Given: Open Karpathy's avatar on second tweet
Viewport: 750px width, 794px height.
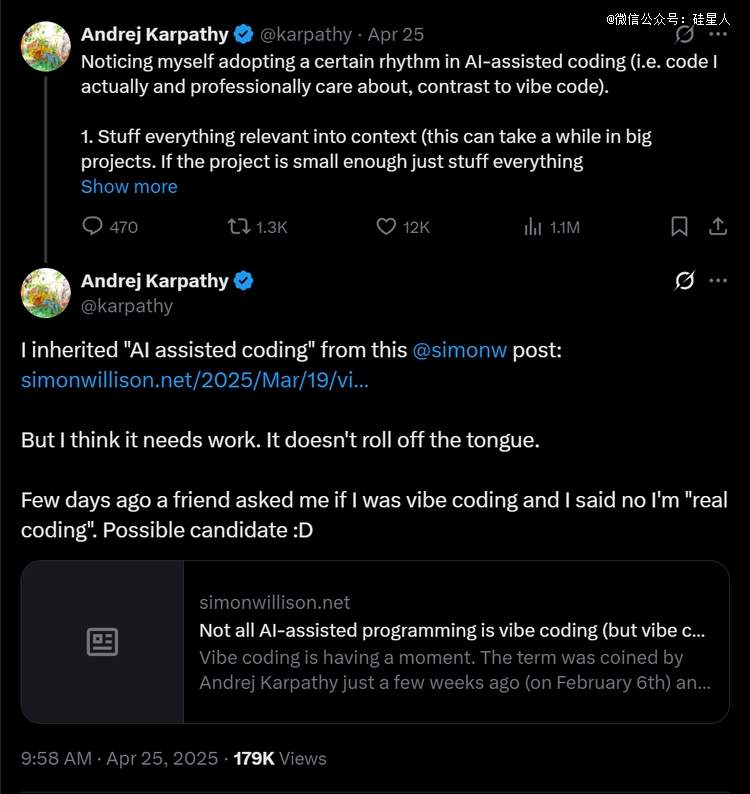Looking at the screenshot, I should [46, 293].
